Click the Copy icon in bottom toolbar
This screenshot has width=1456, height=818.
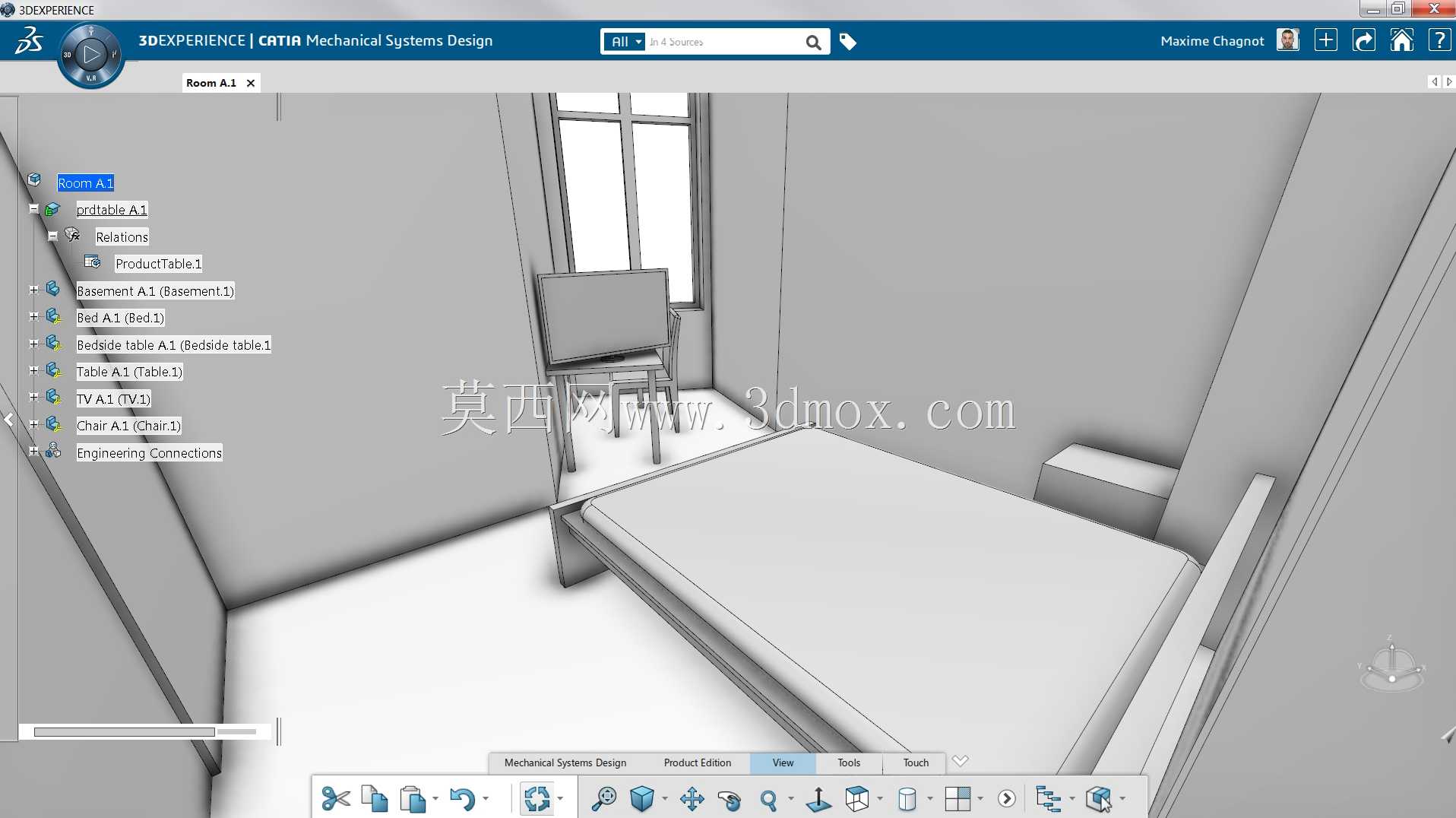coord(375,799)
